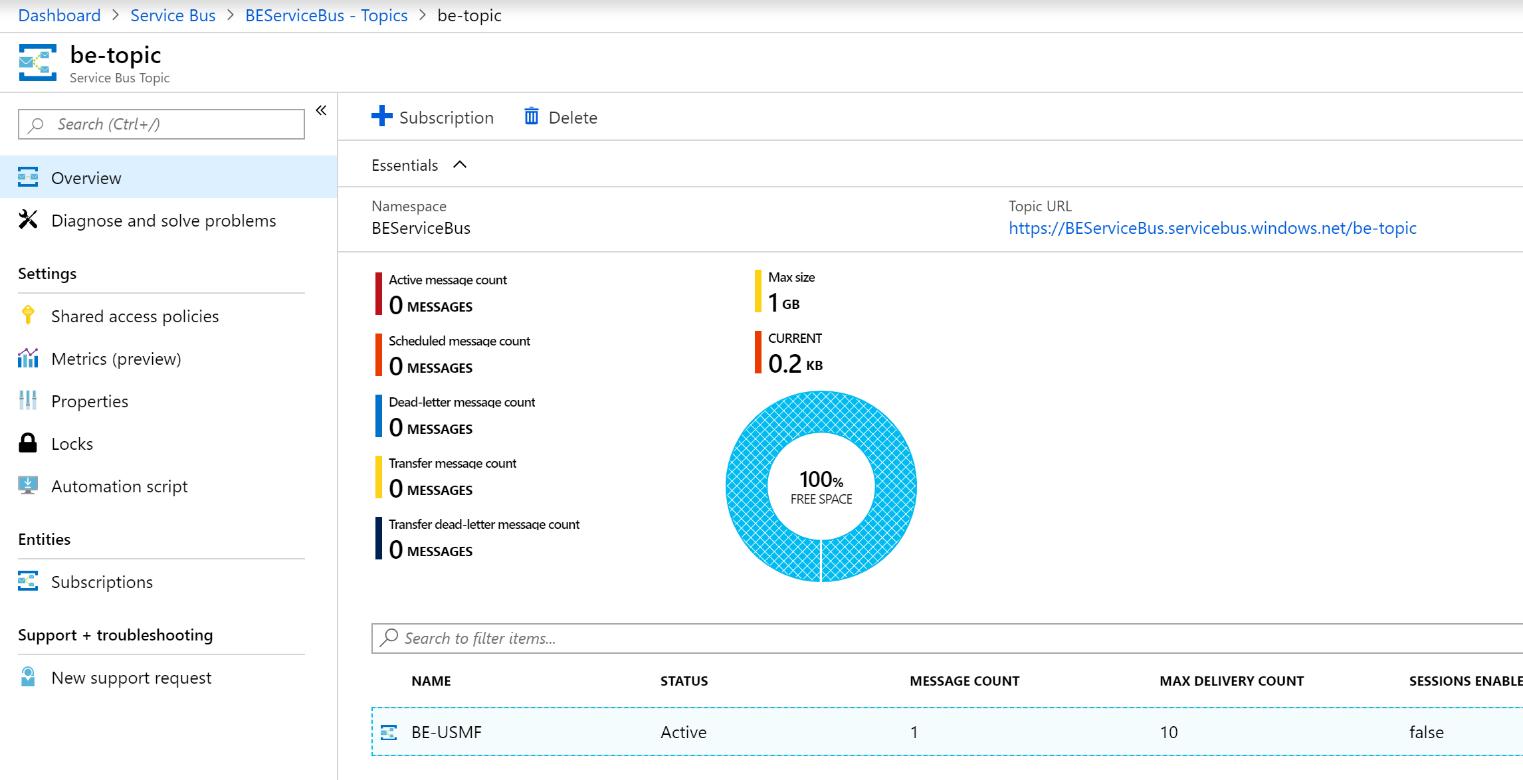Click the max delivery count value 10
The width and height of the screenshot is (1523, 780).
[x=1168, y=732]
